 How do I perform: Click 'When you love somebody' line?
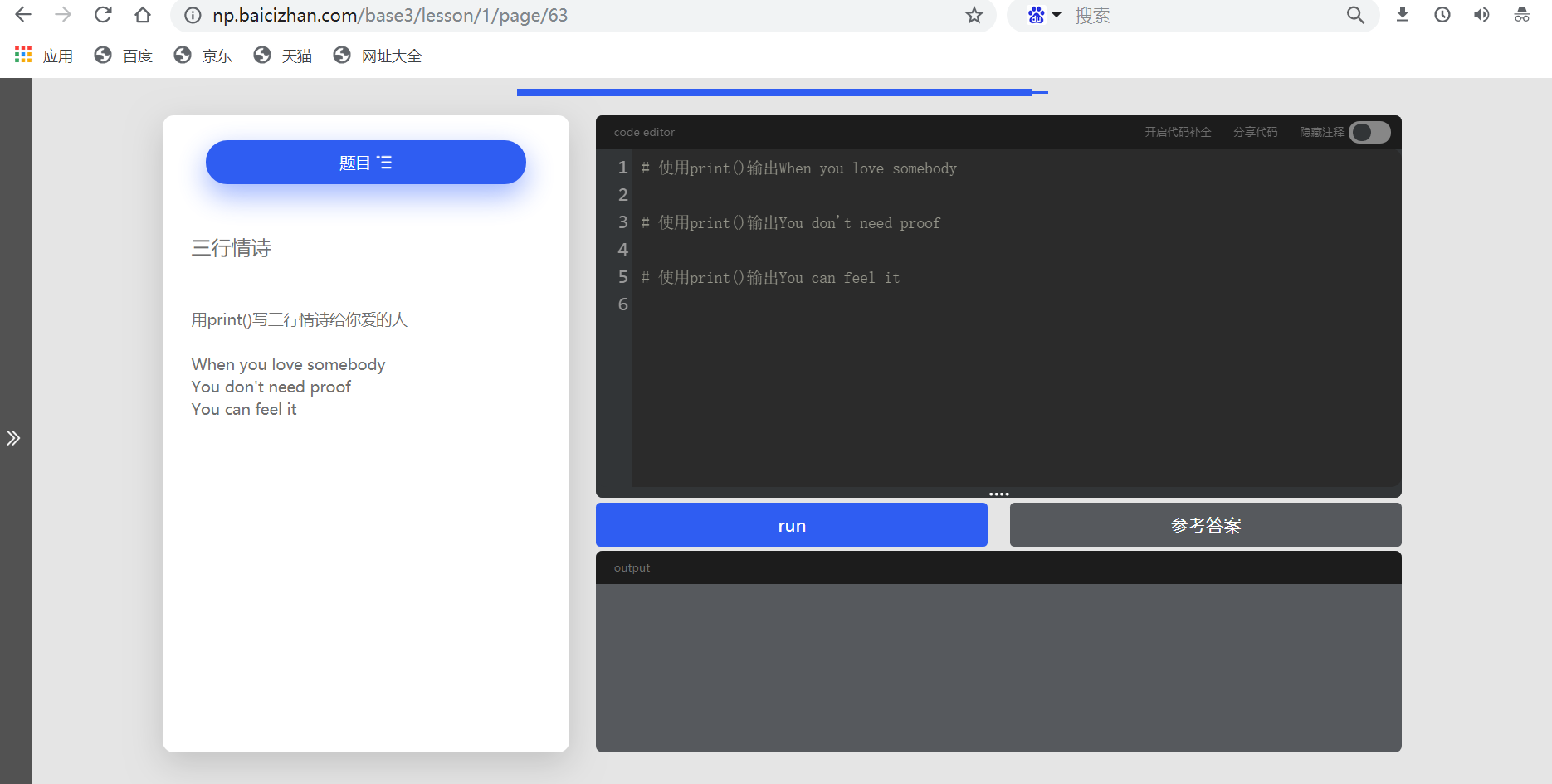pyautogui.click(x=289, y=364)
